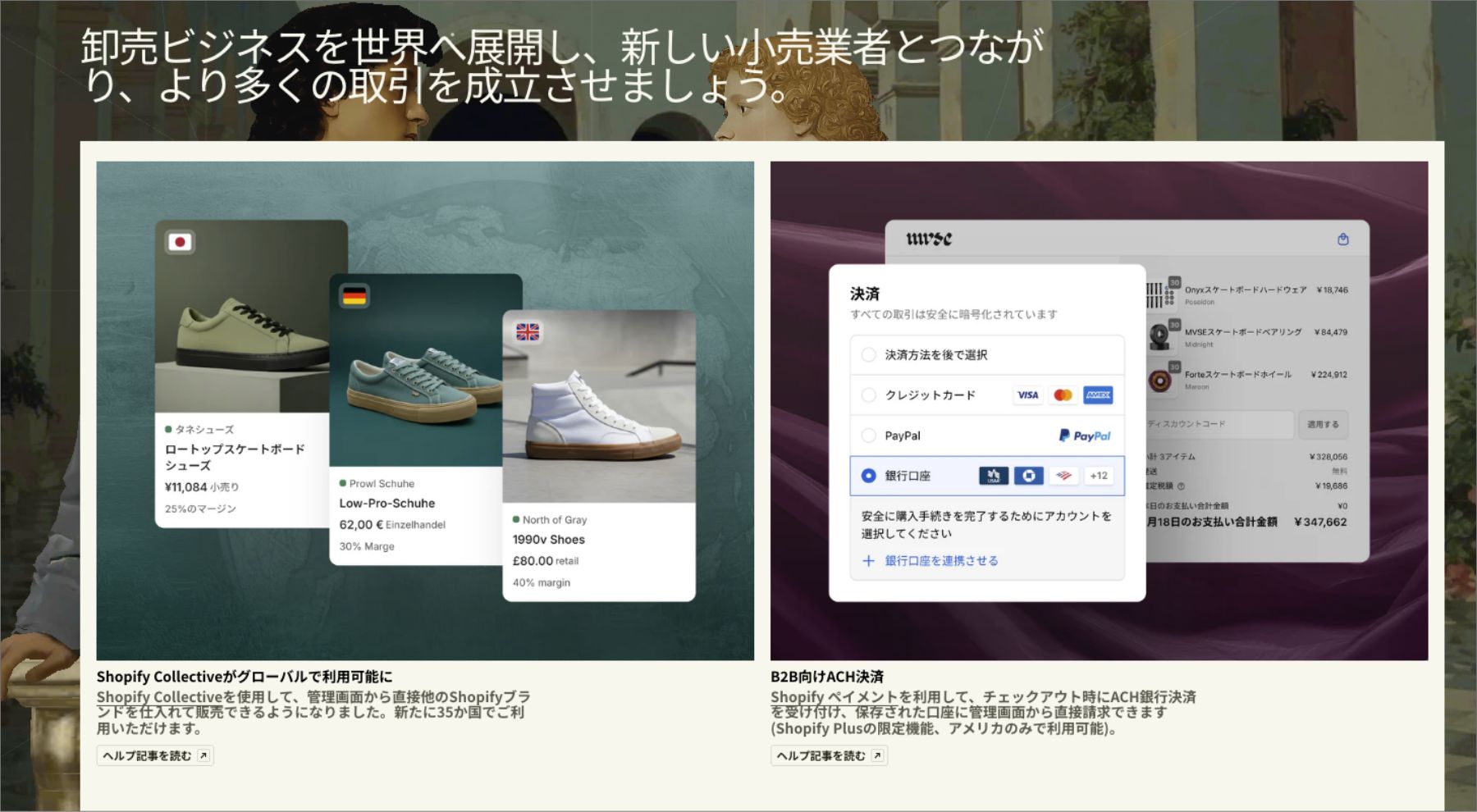
Task: Click the 銀行口座を連携させる link
Action: click(x=941, y=561)
